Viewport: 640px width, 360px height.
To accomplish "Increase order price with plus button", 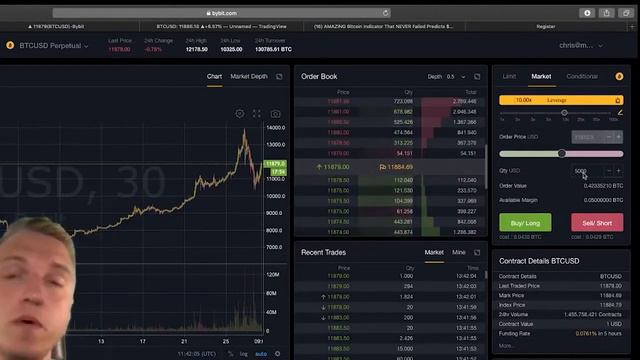I will coord(618,137).
